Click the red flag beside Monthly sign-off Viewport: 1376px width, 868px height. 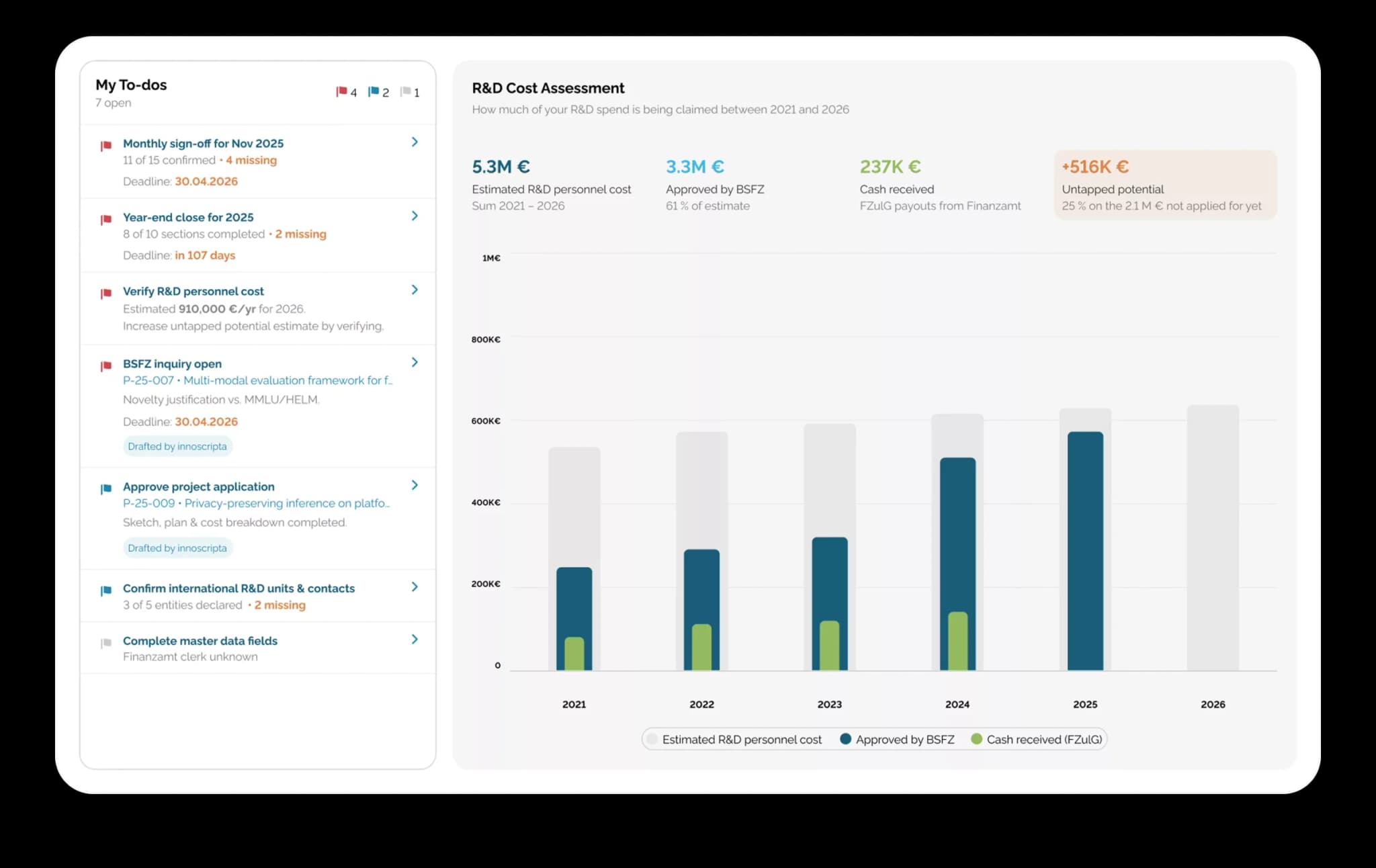click(x=105, y=146)
